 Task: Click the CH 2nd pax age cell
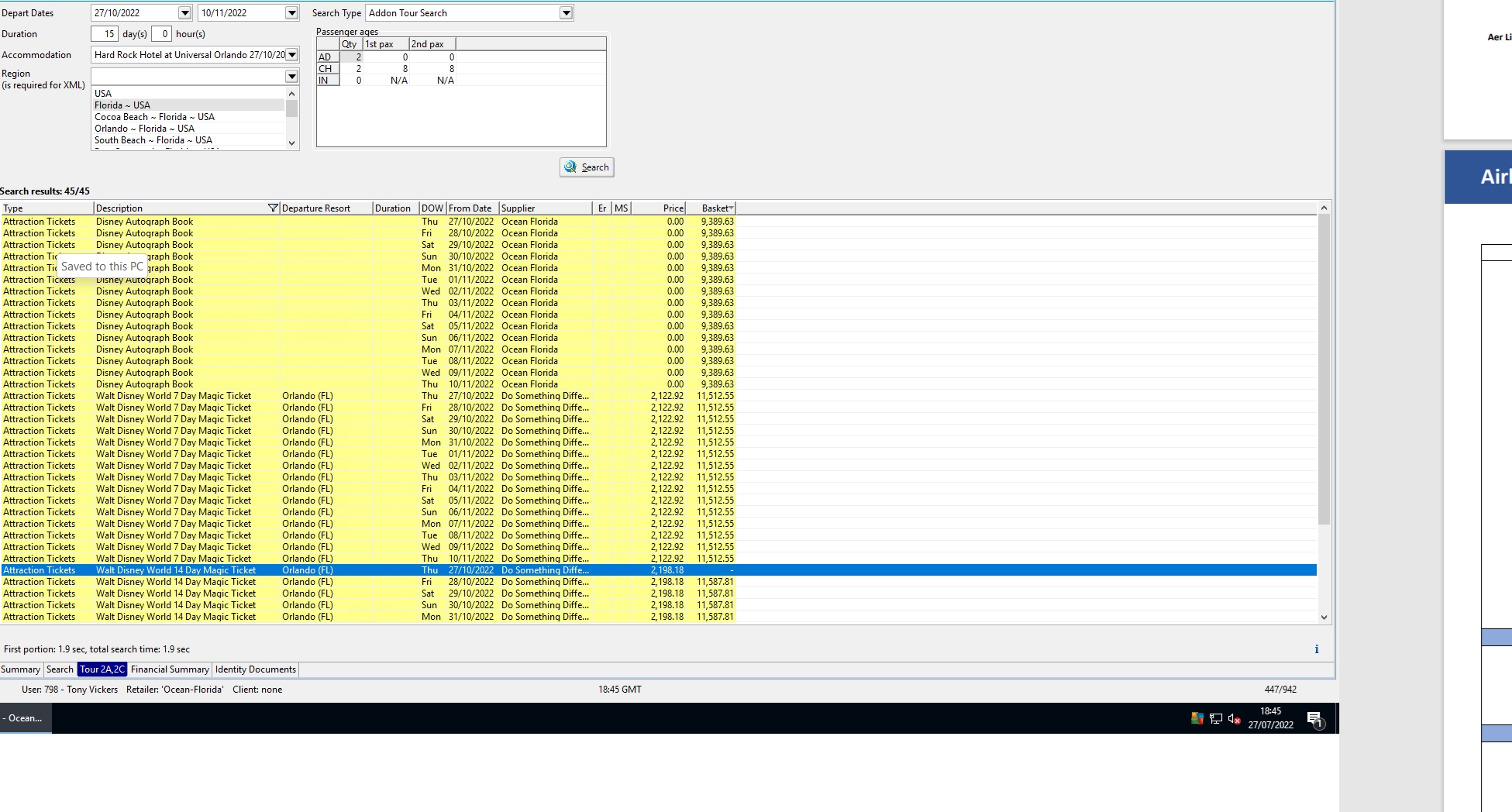coord(433,69)
